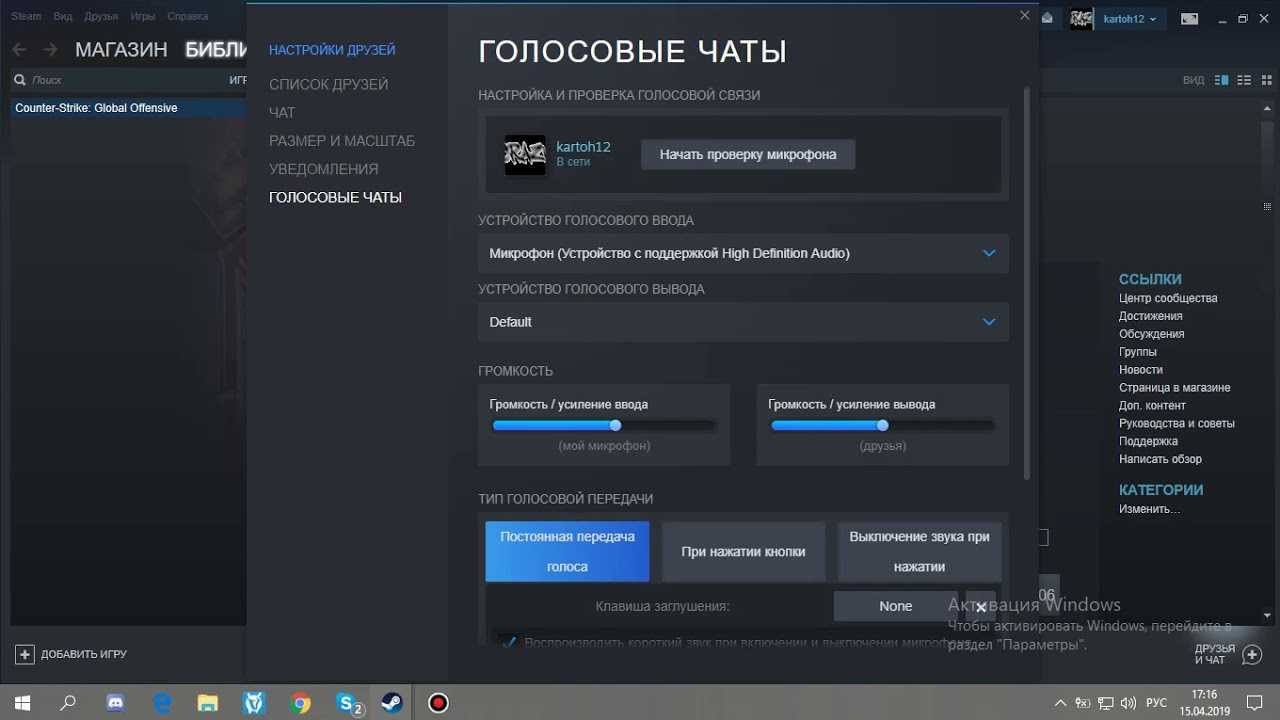Open Guides link (Руководства и советы)
This screenshot has height=720, width=1280.
pos(1177,423)
